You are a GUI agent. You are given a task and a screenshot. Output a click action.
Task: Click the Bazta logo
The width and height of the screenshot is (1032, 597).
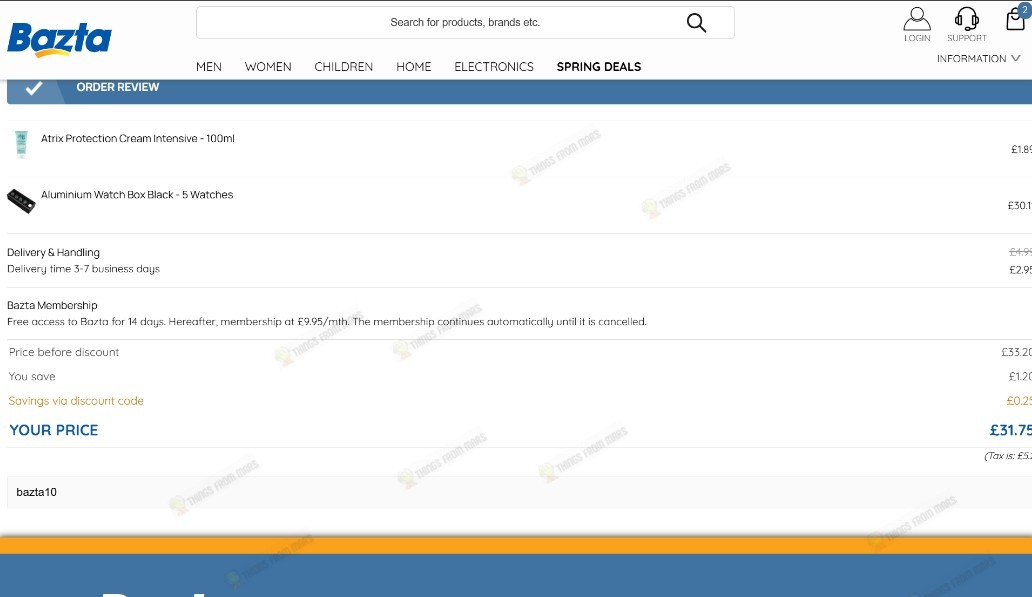59,39
